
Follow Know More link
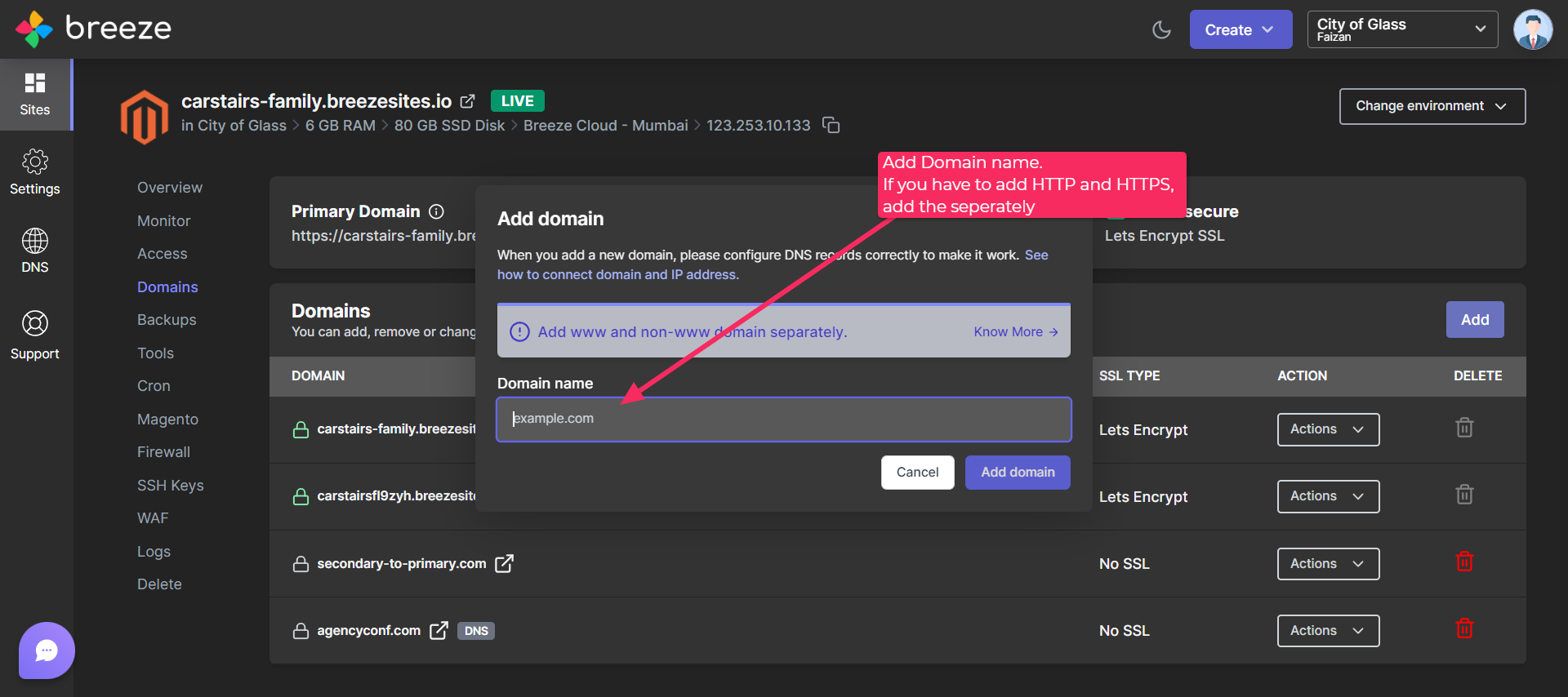1016,332
